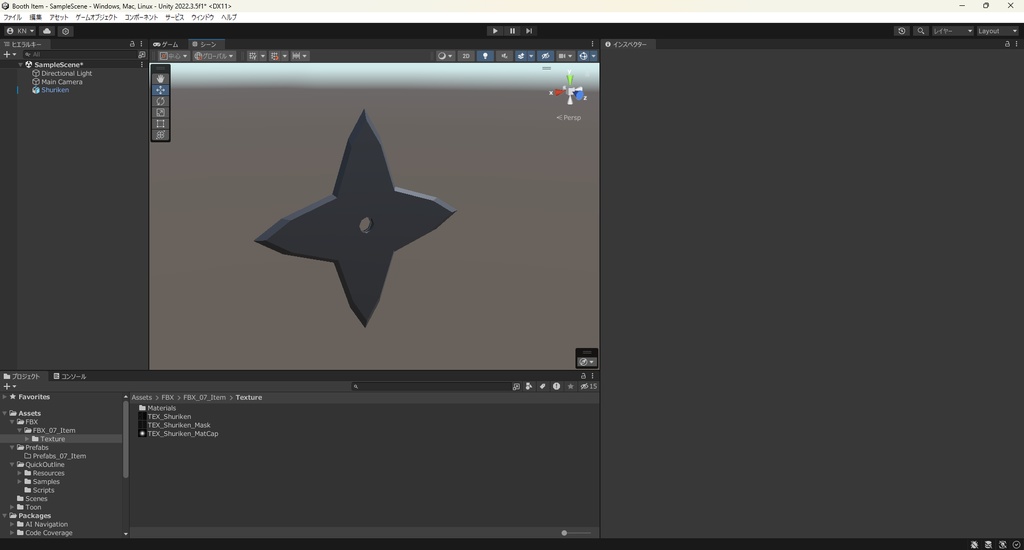Expand the Toon folder
1024x550 pixels.
[x=12, y=507]
